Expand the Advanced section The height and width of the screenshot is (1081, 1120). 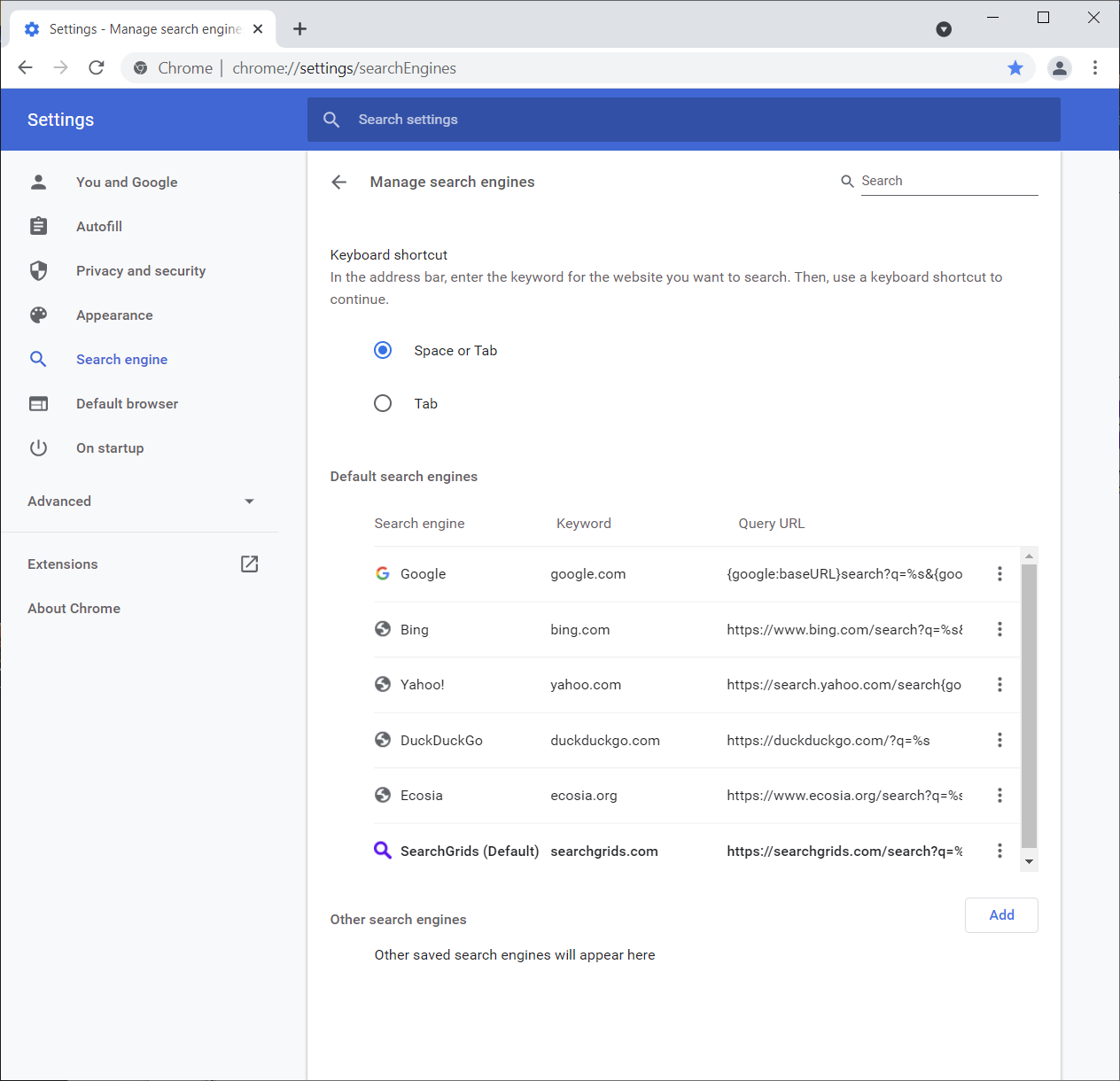click(141, 501)
